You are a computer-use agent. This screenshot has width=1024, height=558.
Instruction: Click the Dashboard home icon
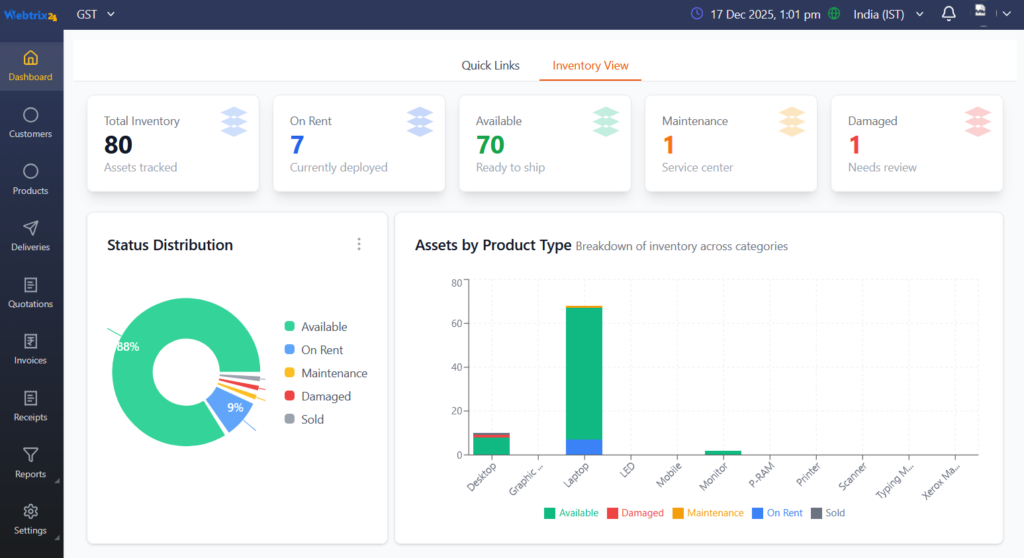tap(31, 58)
